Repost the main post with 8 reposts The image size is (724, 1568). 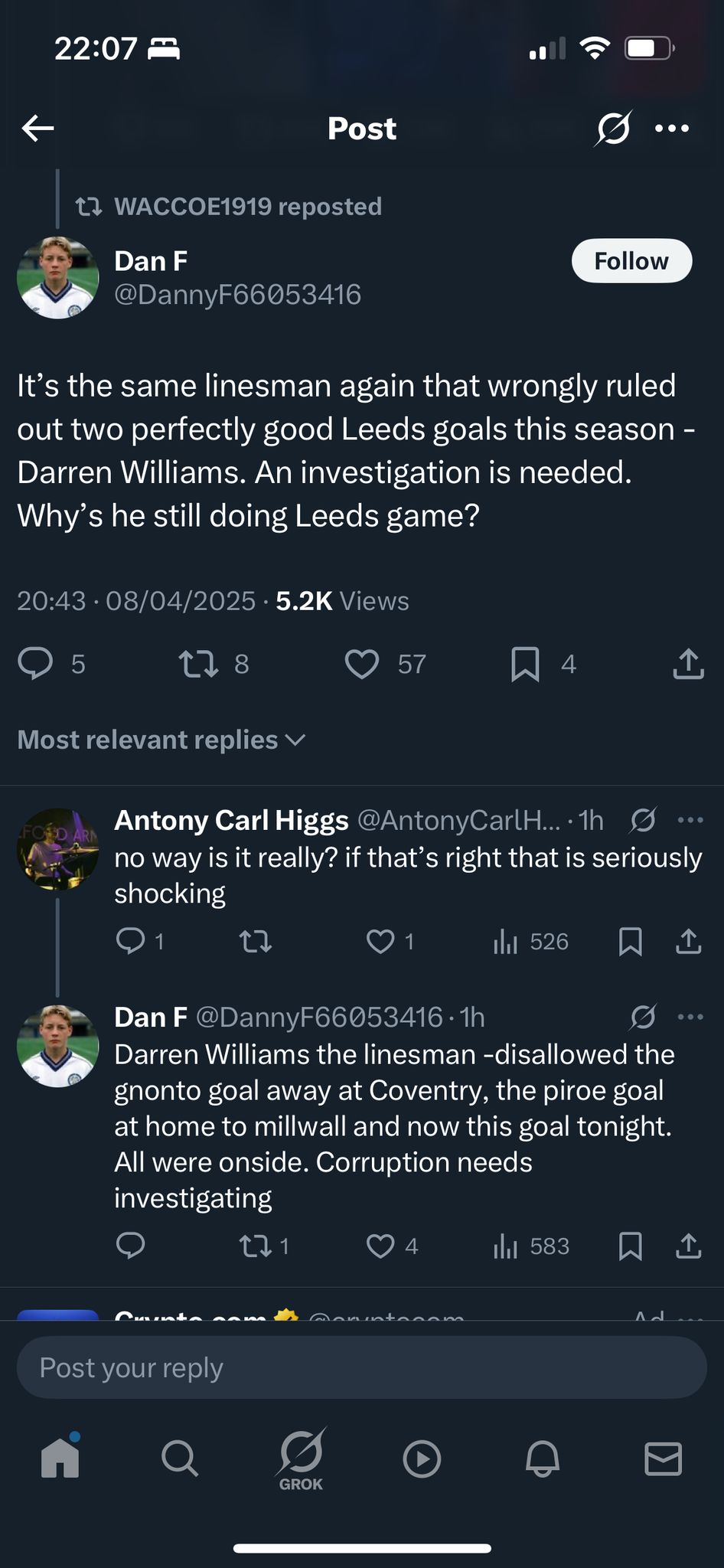pos(198,664)
